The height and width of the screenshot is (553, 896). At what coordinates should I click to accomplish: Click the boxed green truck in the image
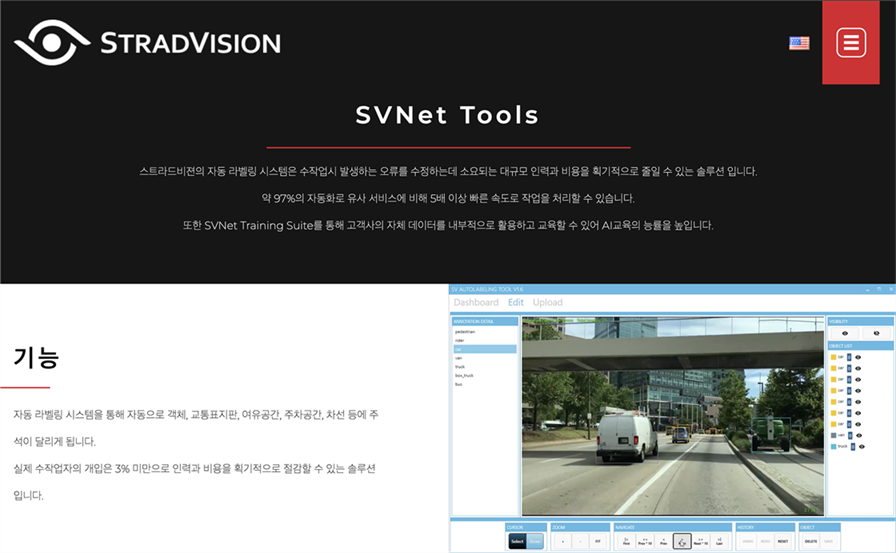pos(771,434)
